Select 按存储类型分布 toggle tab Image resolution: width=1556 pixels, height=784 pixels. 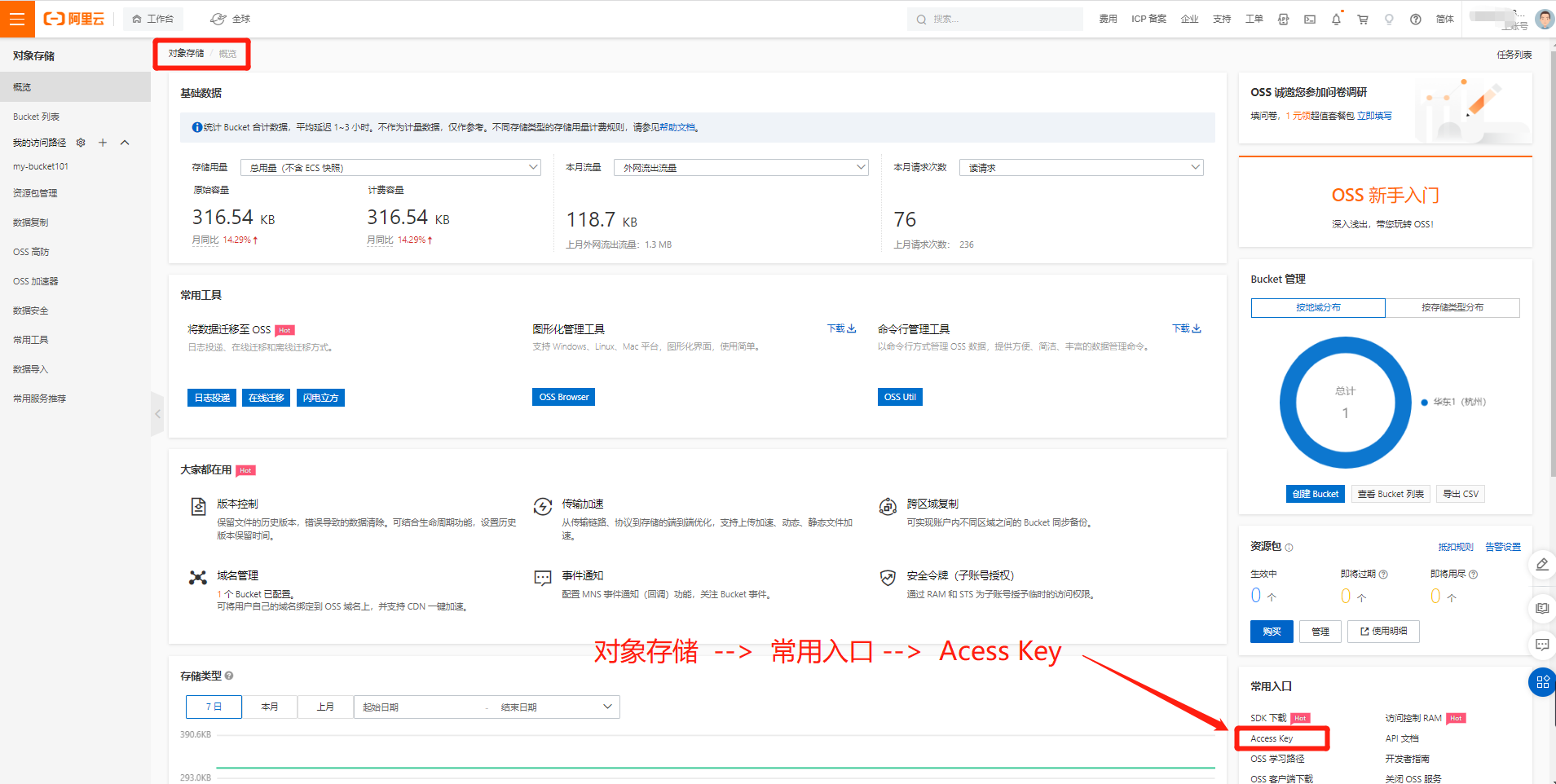click(x=1452, y=307)
